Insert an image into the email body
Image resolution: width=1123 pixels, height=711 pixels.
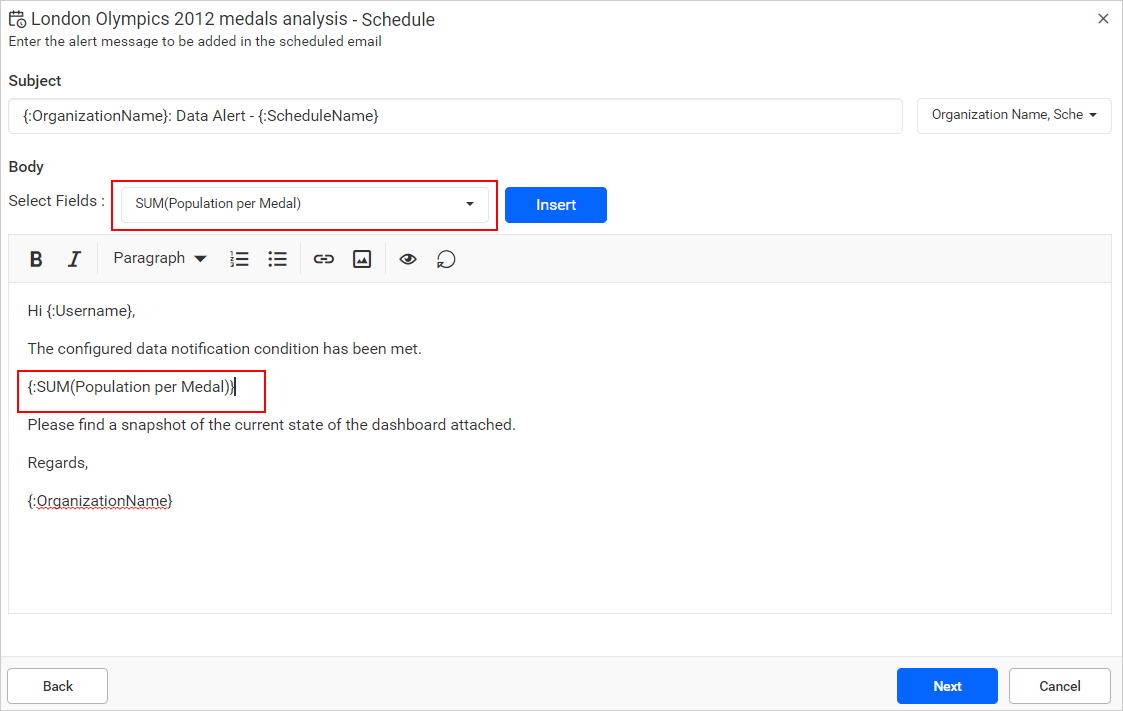pos(361,258)
